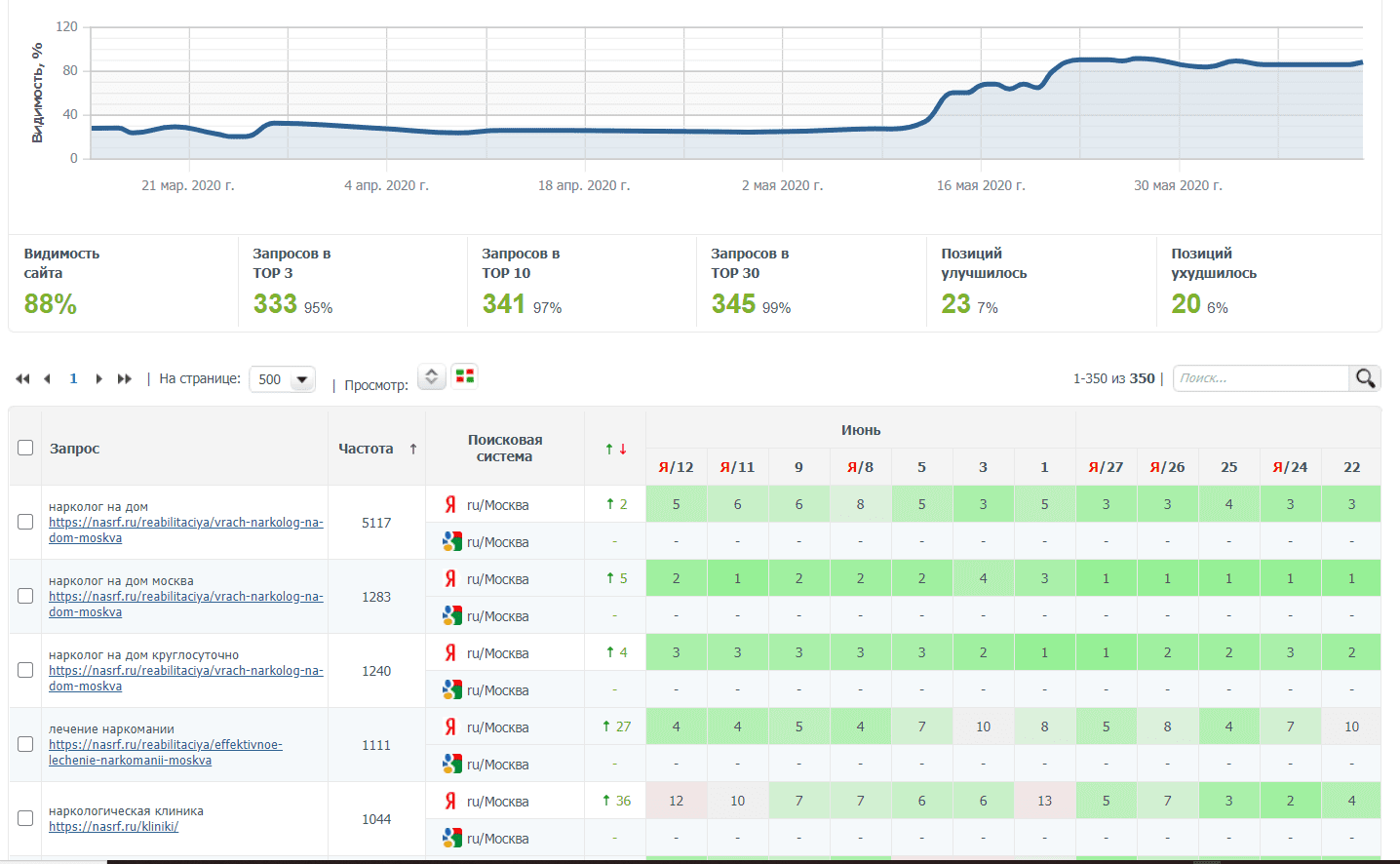Switch to the up-down arrows view mode
The height and width of the screenshot is (864, 1400).
[x=431, y=376]
